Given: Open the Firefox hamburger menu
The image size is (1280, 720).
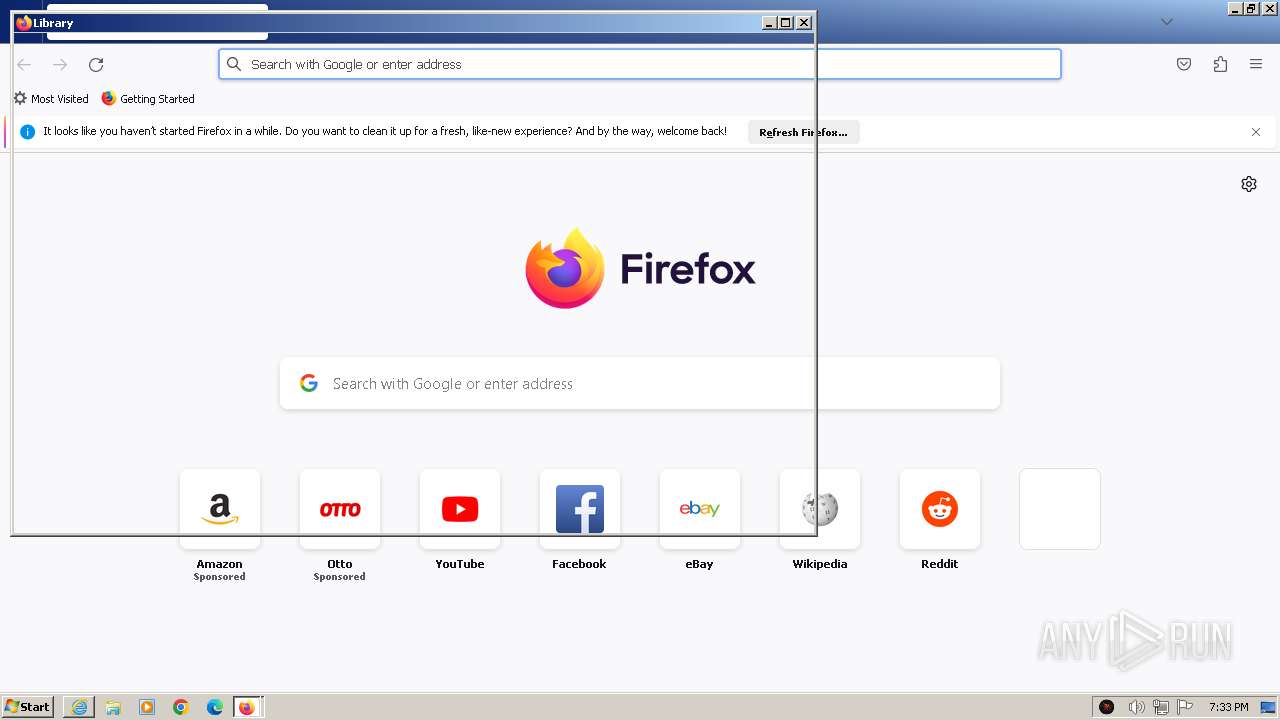Looking at the screenshot, I should point(1256,64).
